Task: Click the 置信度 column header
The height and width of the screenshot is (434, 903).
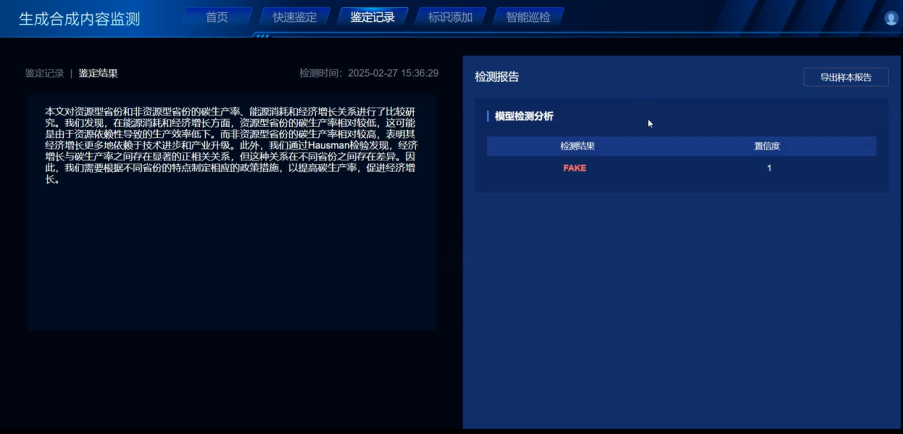Action: [x=767, y=146]
